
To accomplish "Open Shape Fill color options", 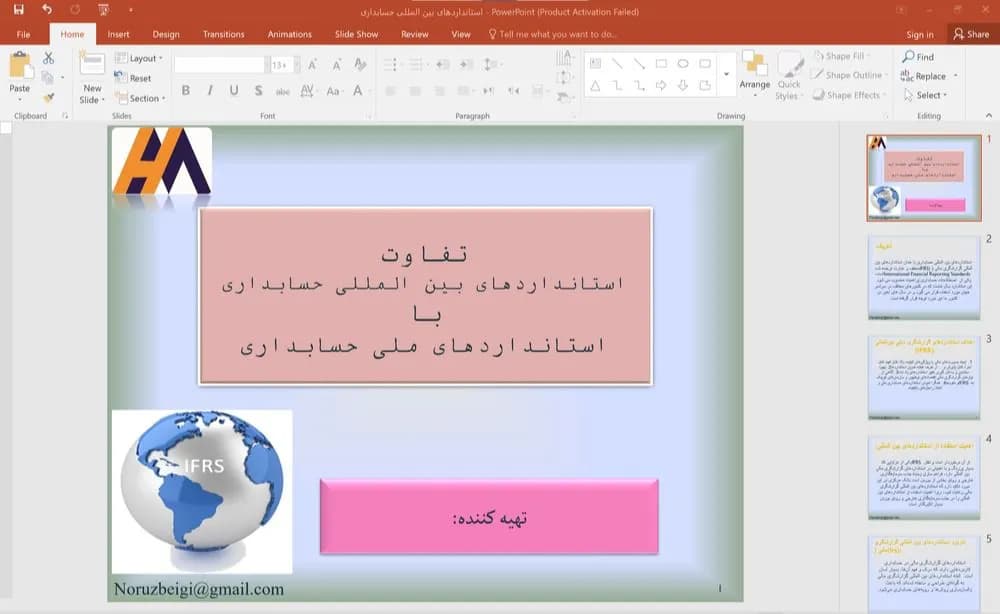I will [x=842, y=56].
